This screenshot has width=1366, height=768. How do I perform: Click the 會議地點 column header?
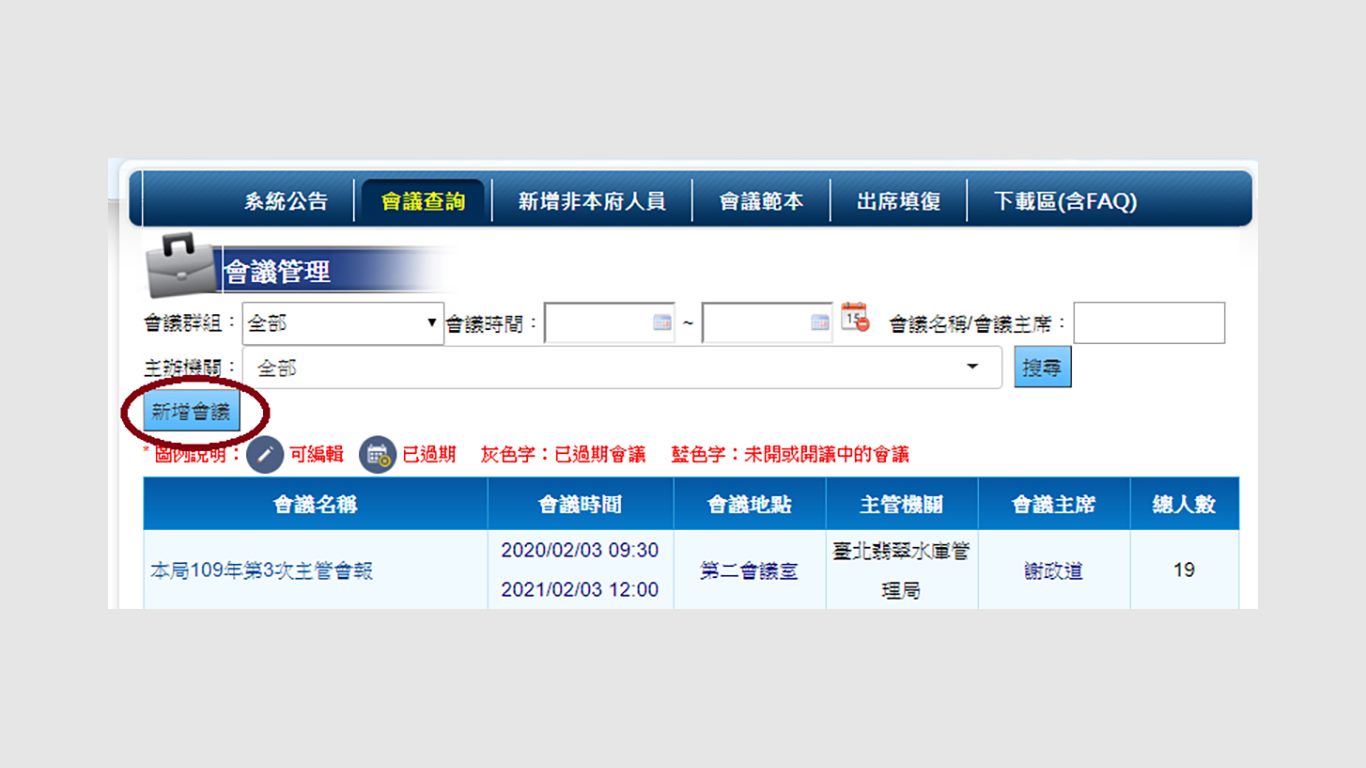[749, 504]
